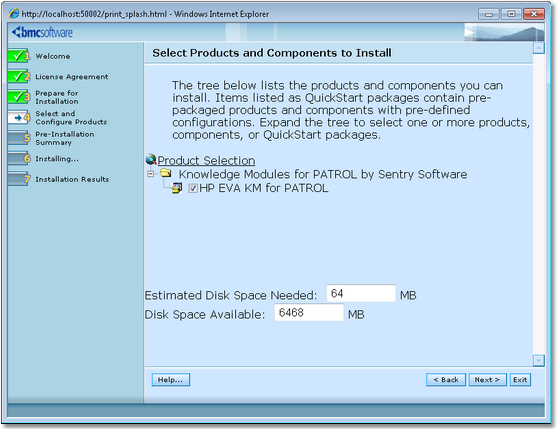This screenshot has width=558, height=431.
Task: Maximize the Internet Explorer window
Action: point(511,14)
